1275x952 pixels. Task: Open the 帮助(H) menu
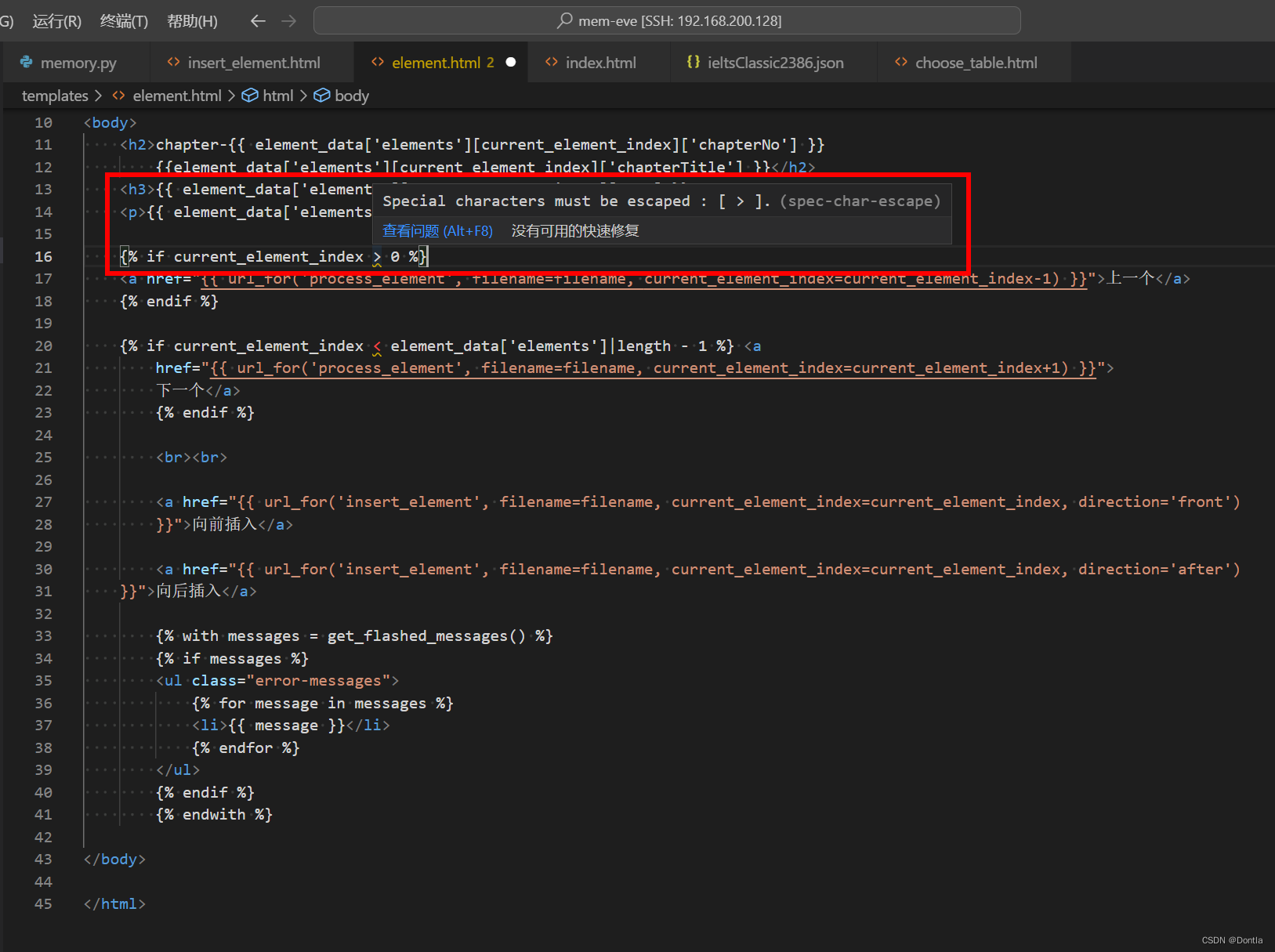[x=191, y=21]
